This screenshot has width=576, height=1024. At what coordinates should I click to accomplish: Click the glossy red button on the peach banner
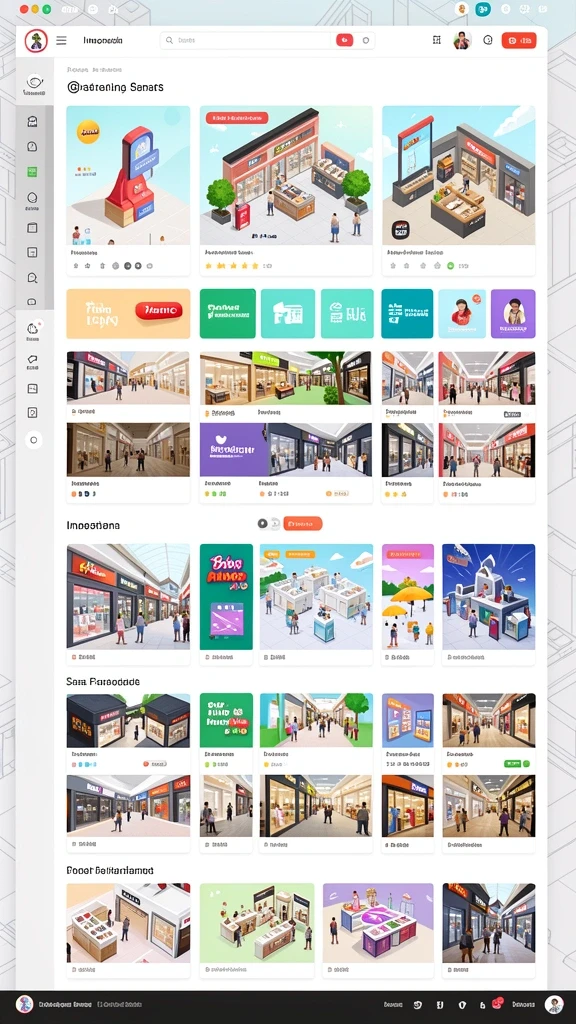pos(159,311)
